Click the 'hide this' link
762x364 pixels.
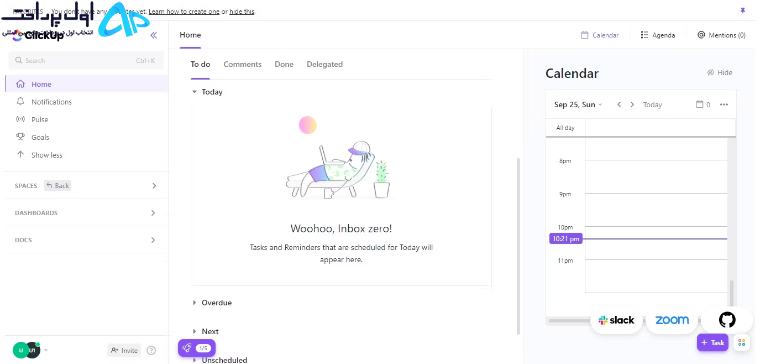[242, 11]
